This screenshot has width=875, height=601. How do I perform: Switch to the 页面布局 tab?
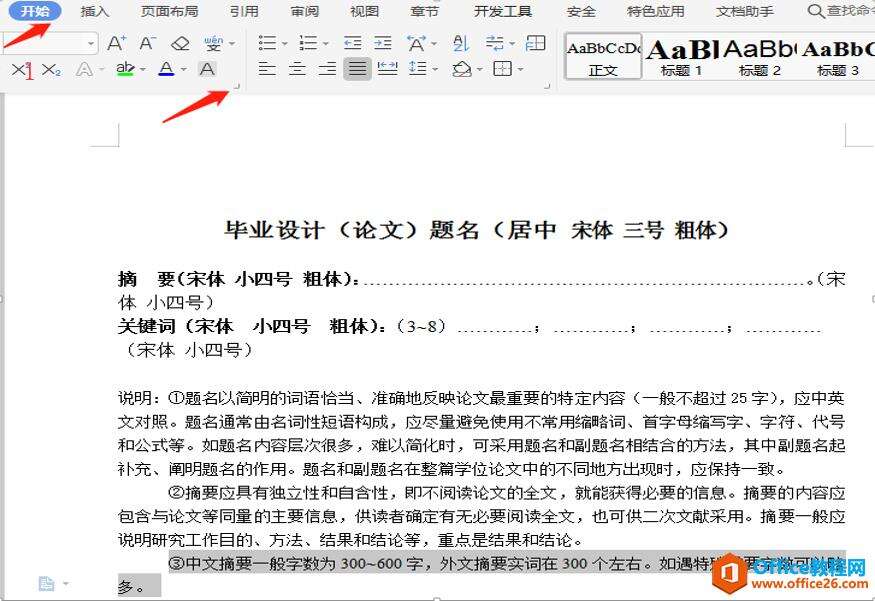click(170, 11)
